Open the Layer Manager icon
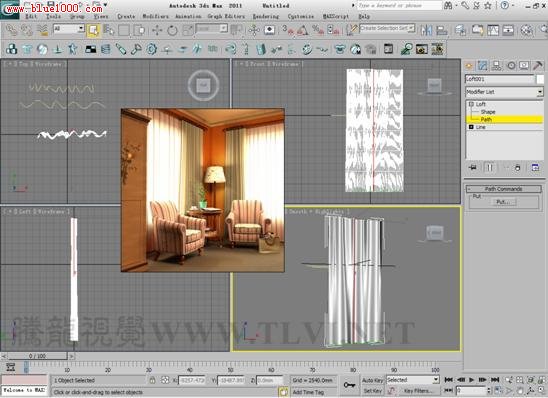Viewport: 548px width, 398px height. point(460,30)
